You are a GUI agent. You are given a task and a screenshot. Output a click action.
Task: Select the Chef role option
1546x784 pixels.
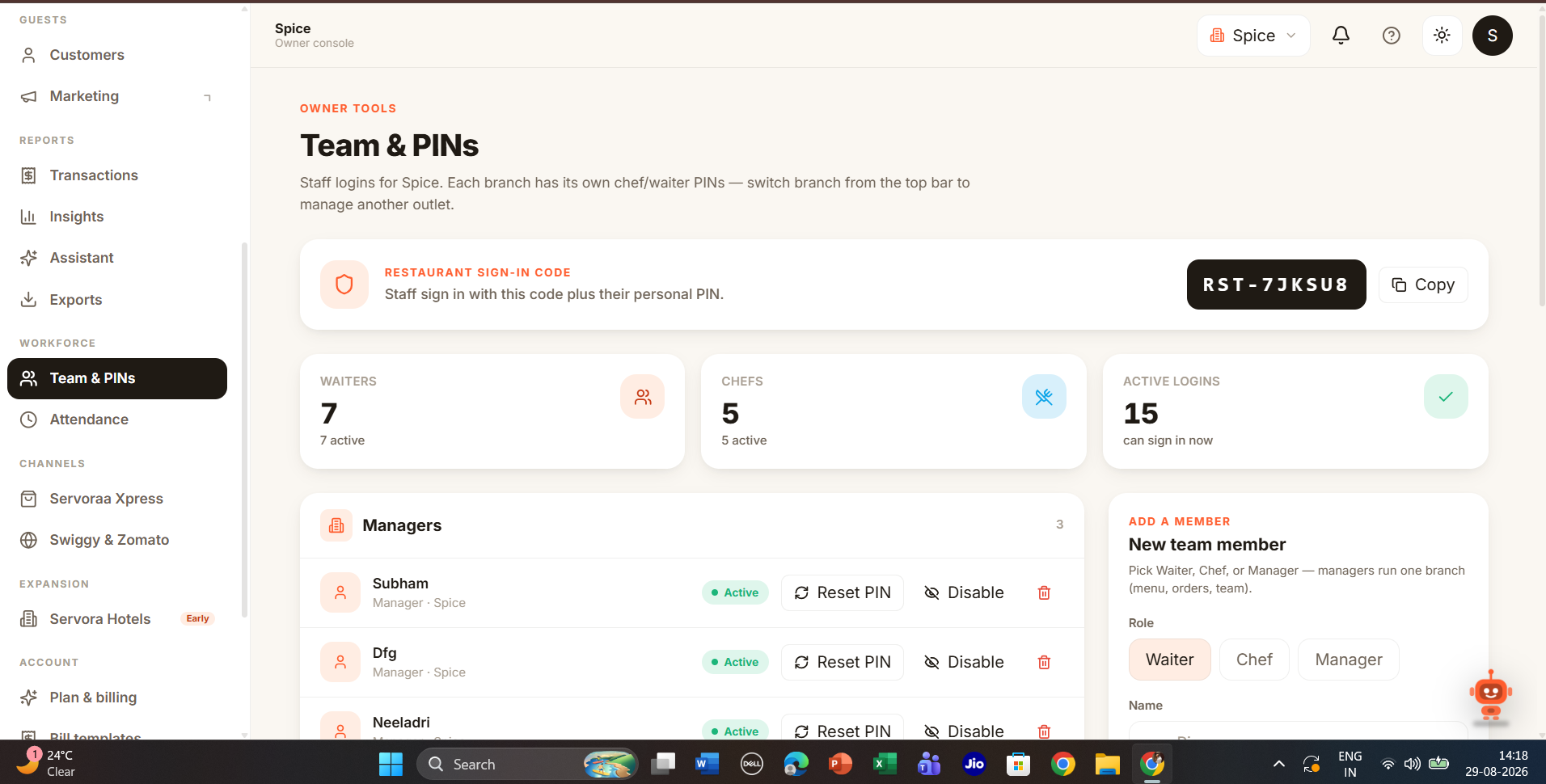(x=1254, y=660)
